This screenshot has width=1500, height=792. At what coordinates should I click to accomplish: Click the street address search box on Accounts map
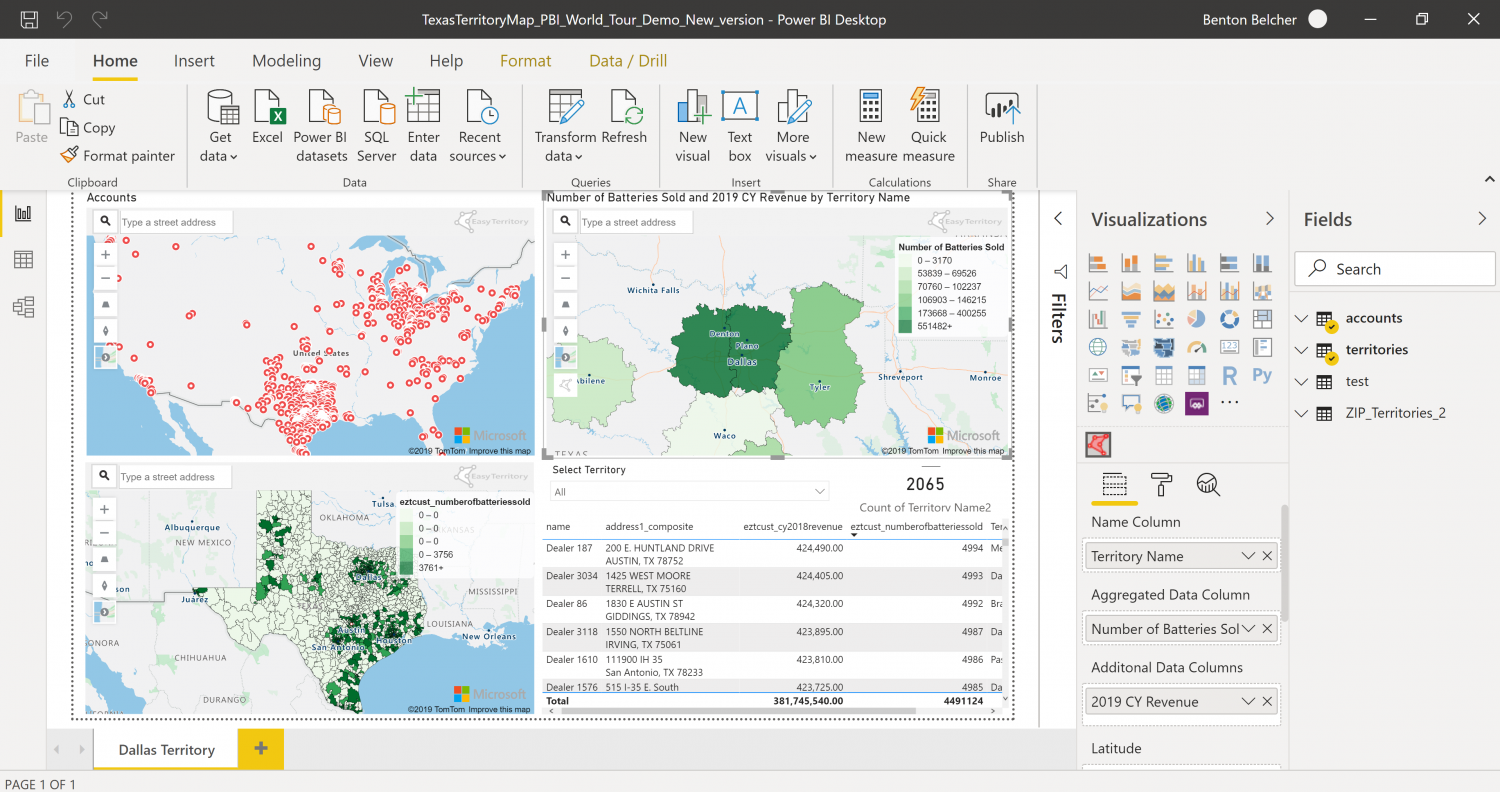(x=176, y=221)
